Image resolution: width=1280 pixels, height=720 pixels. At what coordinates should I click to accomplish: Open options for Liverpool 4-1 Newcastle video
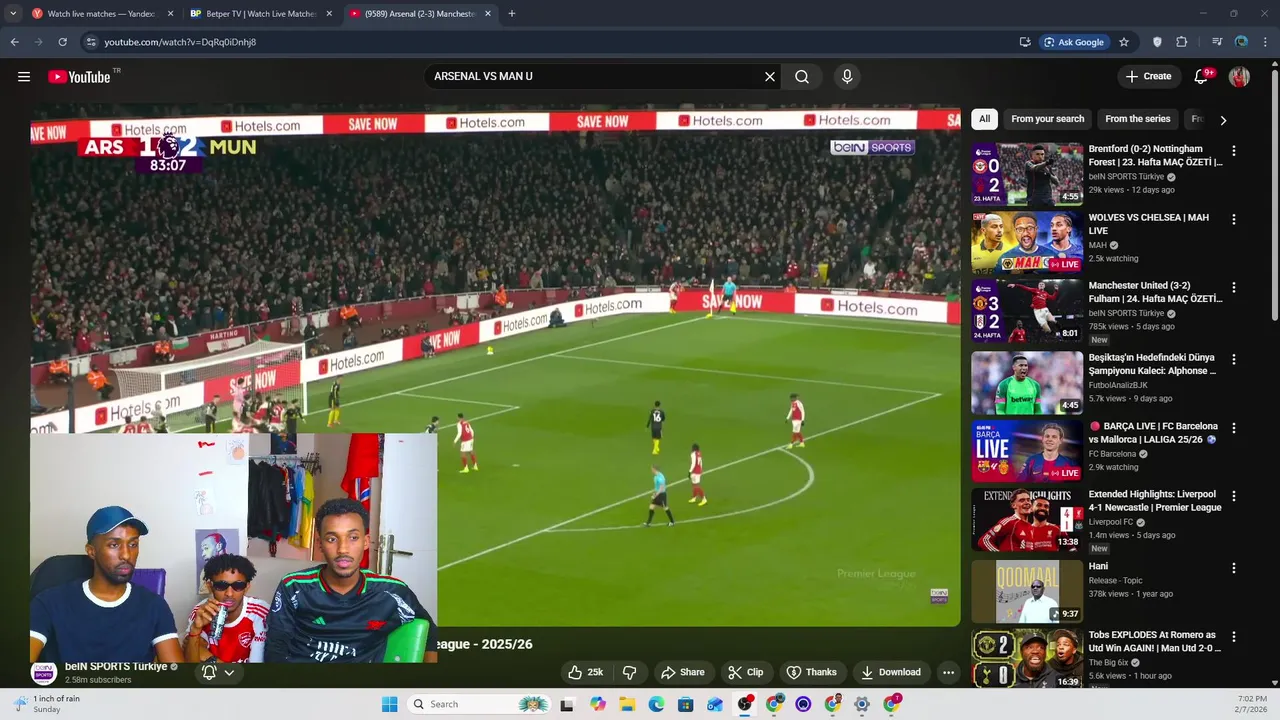[x=1233, y=496]
